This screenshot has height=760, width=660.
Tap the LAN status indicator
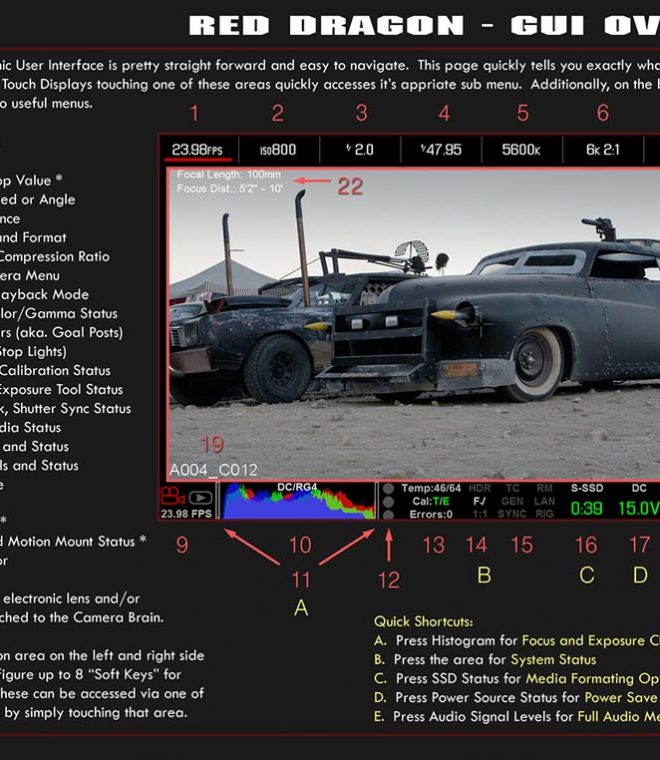point(545,501)
